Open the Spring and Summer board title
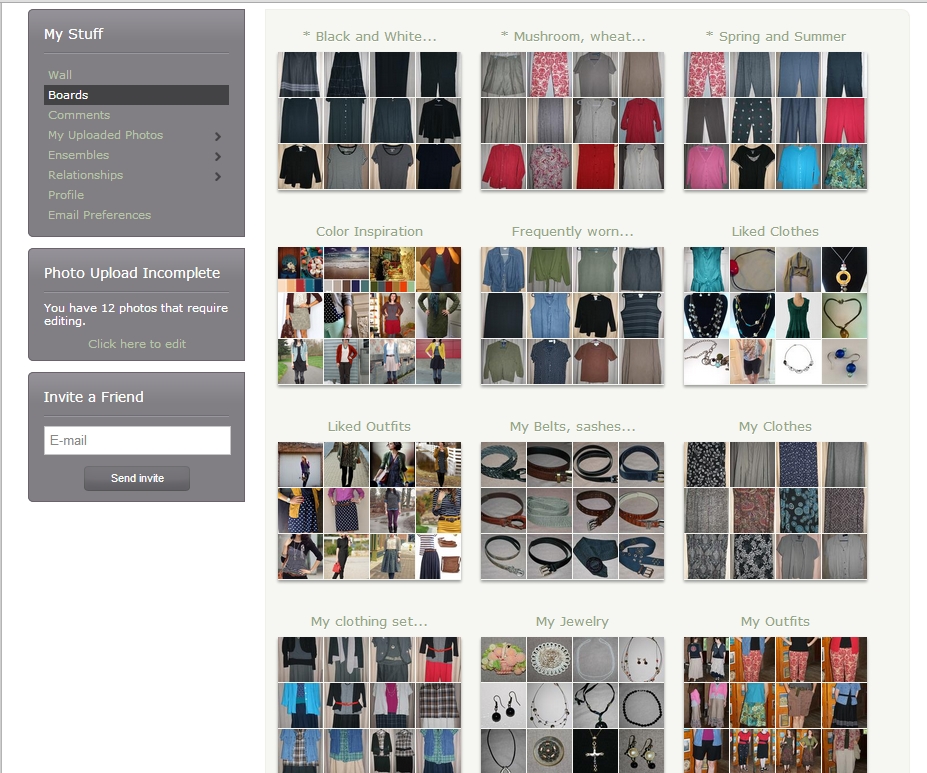Screen dimensions: 927x773 (775, 37)
